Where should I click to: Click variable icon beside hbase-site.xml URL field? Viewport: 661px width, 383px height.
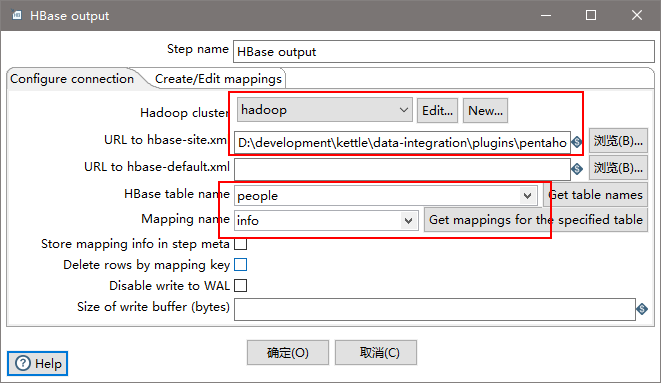[x=577, y=142]
